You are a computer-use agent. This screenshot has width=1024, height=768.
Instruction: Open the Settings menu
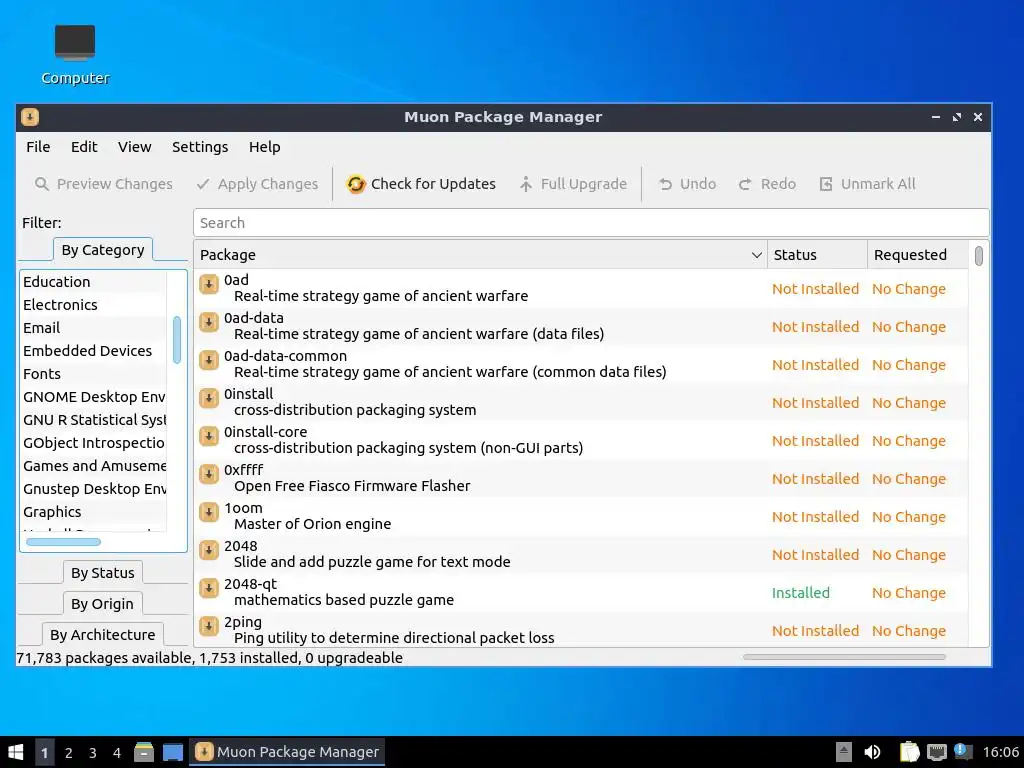coord(200,147)
